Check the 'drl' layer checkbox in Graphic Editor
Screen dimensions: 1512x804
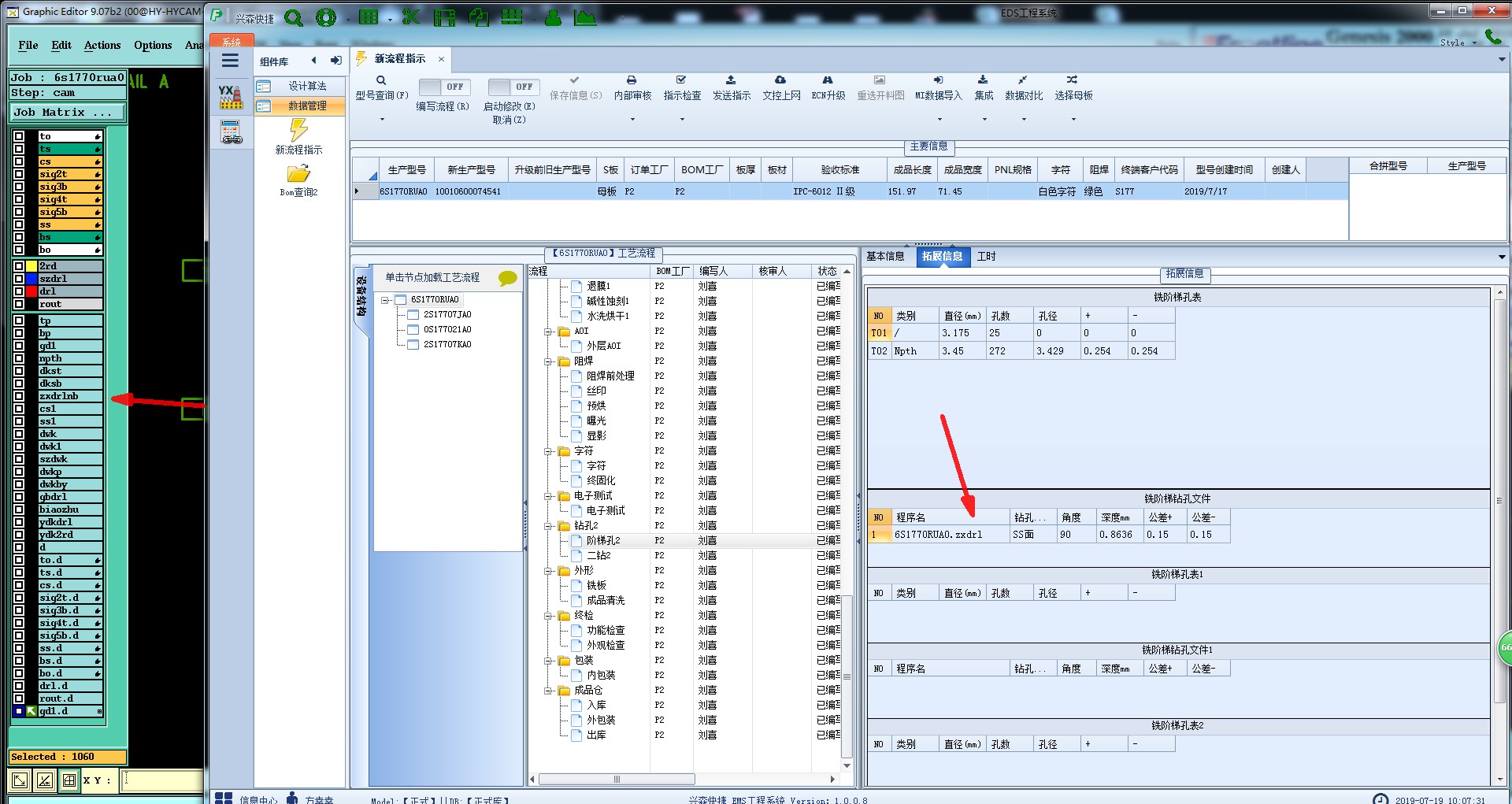(19, 291)
